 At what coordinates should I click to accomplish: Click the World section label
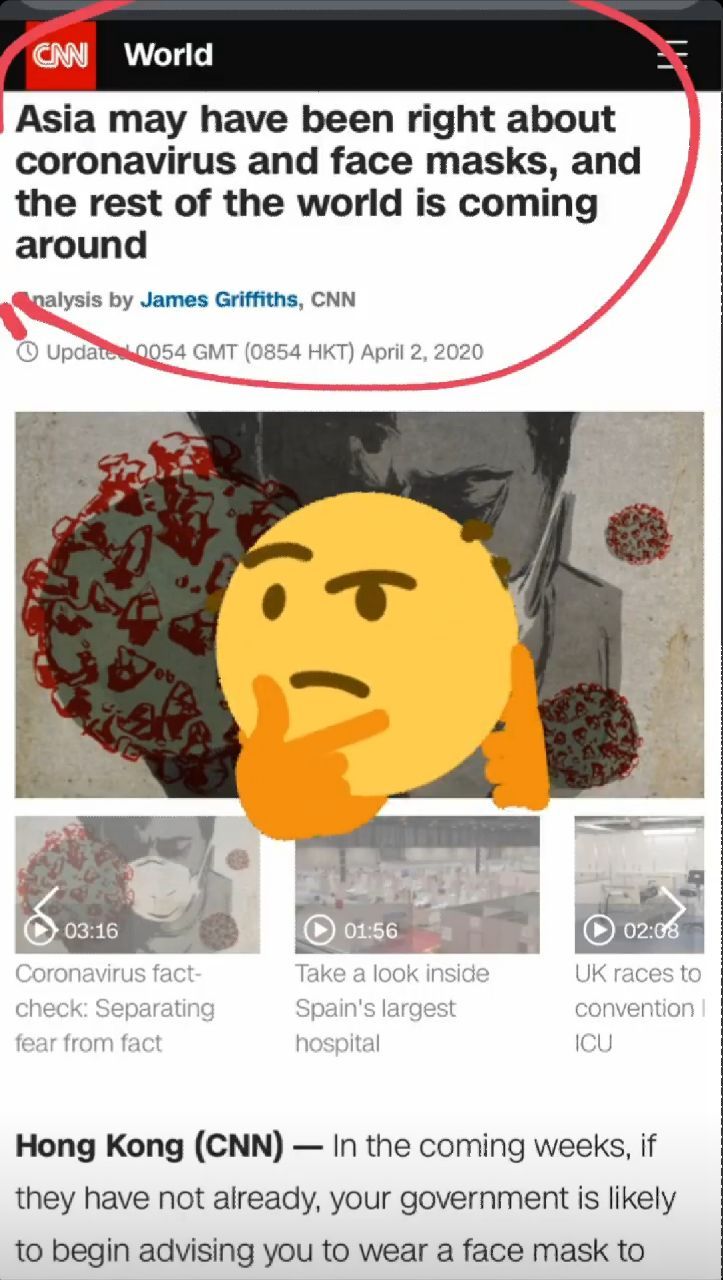[x=168, y=54]
